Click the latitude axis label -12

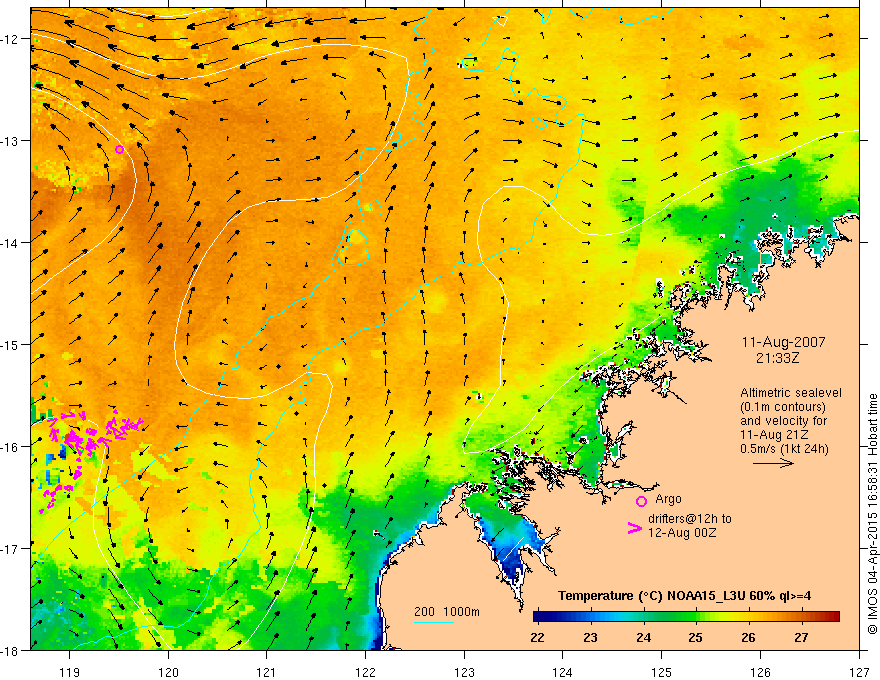click(9, 39)
